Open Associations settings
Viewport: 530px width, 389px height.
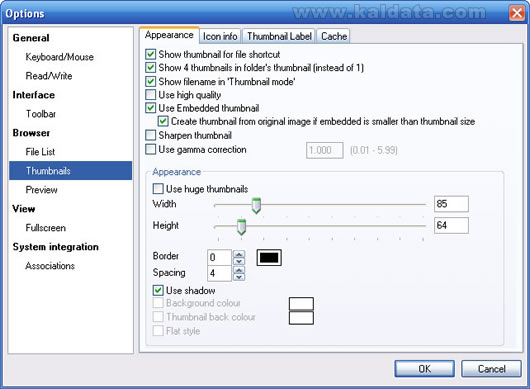pos(50,266)
